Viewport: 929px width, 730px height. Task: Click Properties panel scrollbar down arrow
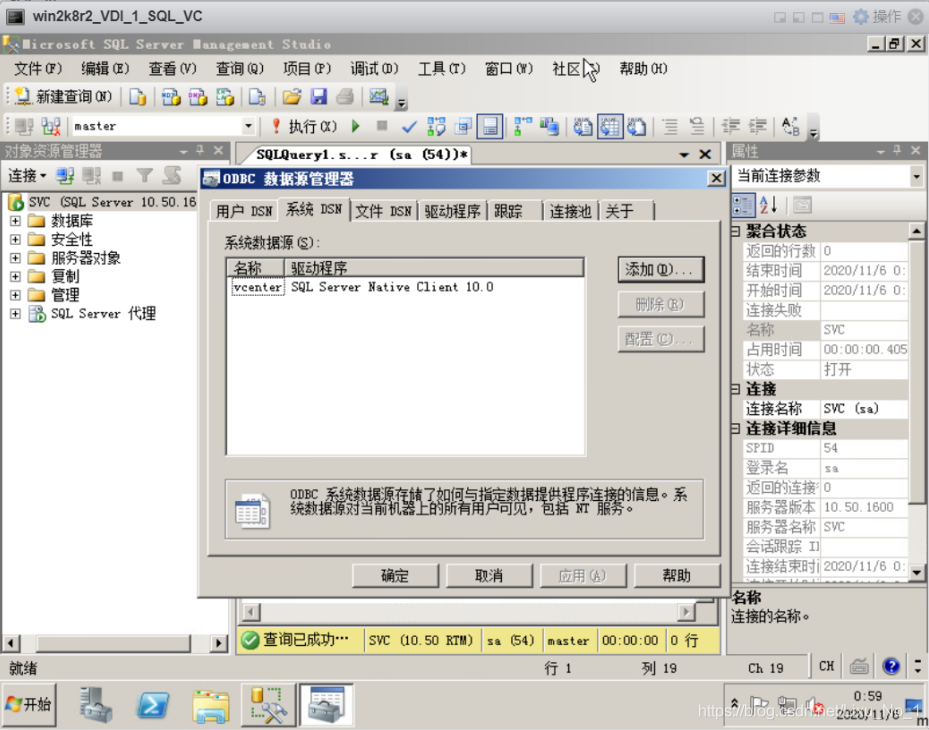coord(916,572)
